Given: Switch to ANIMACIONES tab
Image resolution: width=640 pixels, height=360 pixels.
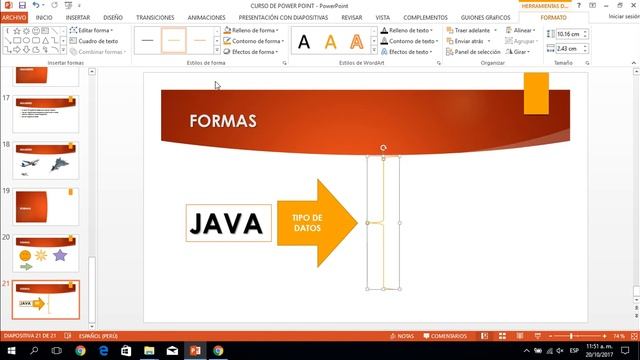Looking at the screenshot, I should [207, 18].
